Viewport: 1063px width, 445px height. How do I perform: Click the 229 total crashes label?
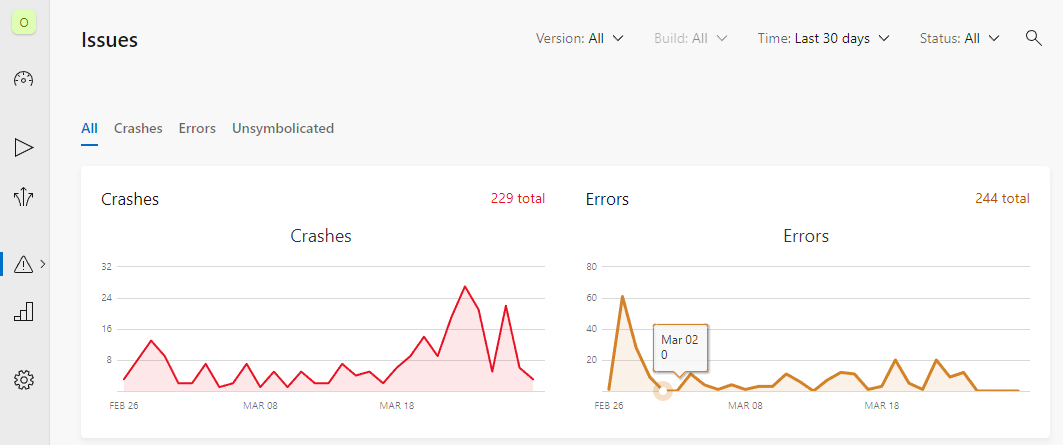pyautogui.click(x=517, y=198)
